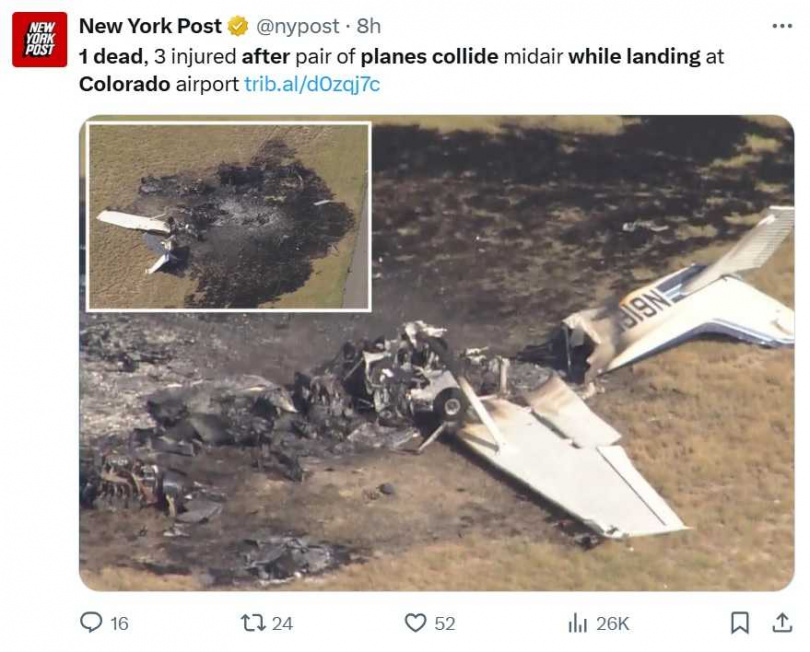The width and height of the screenshot is (810, 652).
Task: Click the 16 replies count
Action: coord(118,622)
